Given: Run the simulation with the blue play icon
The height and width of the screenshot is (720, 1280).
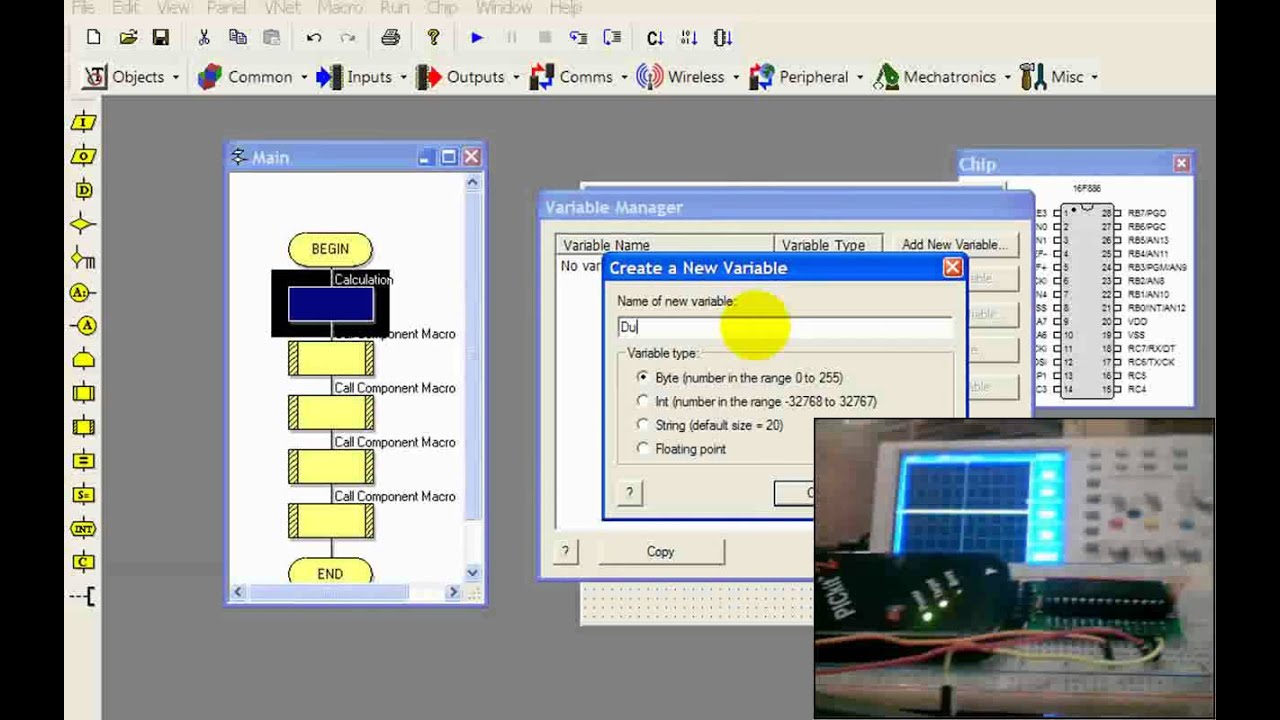Looking at the screenshot, I should pos(477,38).
